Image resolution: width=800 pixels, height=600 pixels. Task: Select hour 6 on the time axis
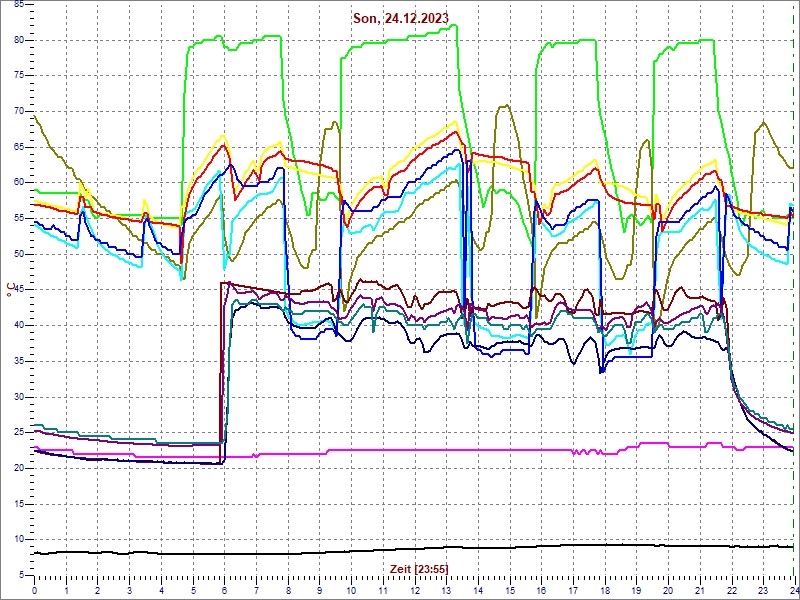tap(224, 591)
